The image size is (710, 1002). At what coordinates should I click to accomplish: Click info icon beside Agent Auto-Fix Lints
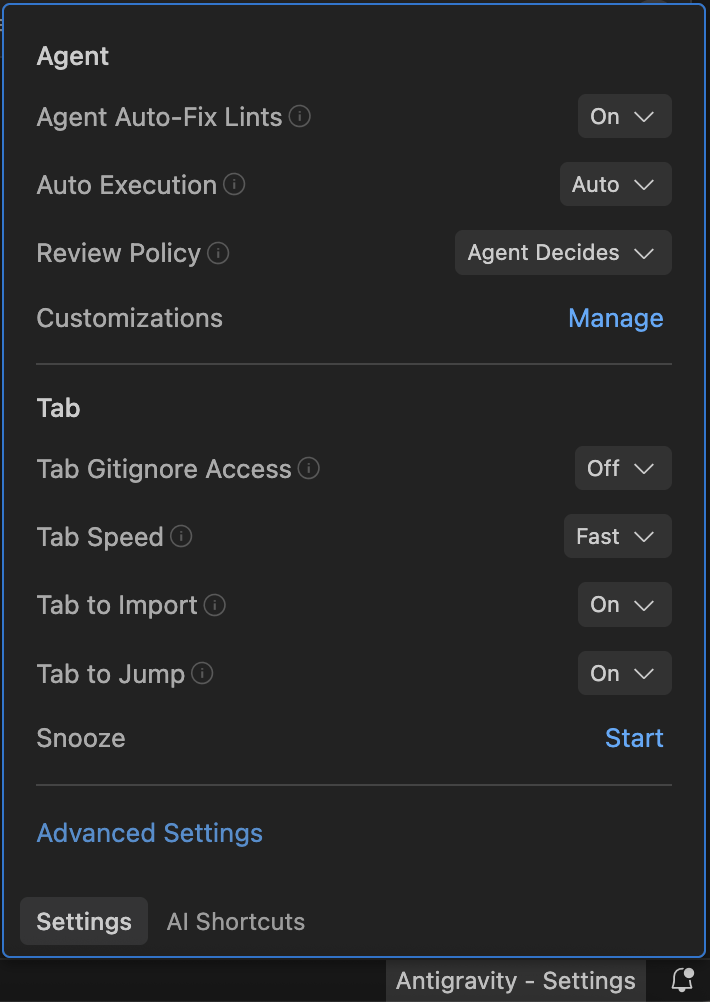coord(300,117)
